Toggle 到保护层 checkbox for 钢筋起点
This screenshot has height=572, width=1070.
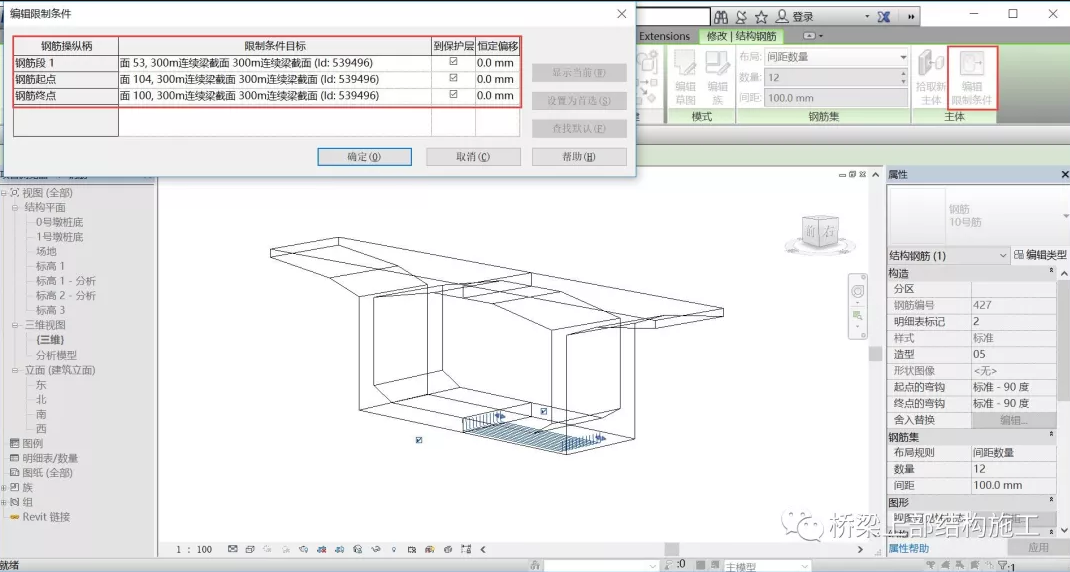[453, 78]
